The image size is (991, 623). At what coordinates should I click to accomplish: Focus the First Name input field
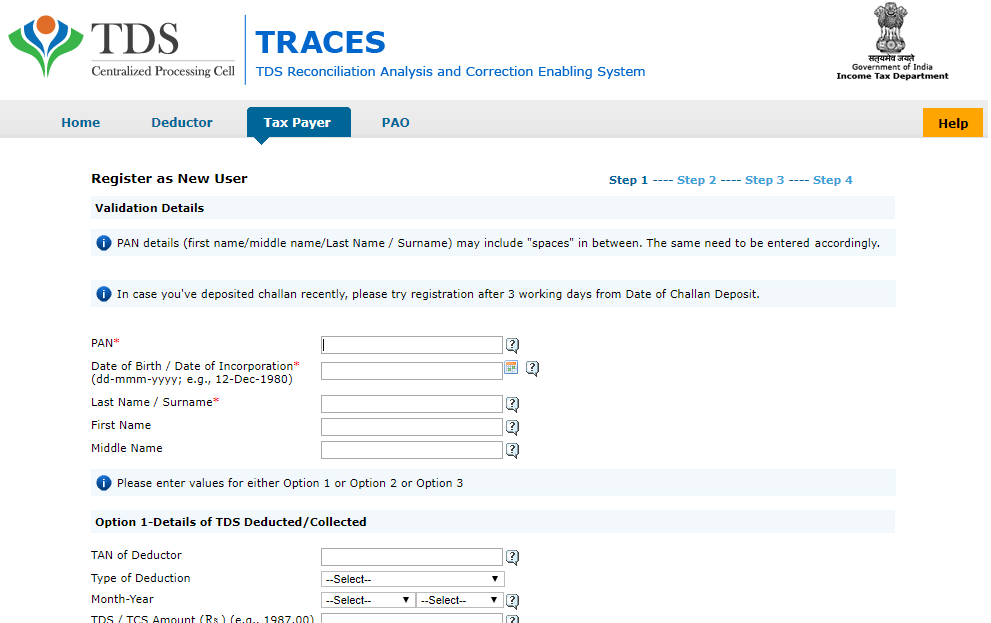(411, 427)
